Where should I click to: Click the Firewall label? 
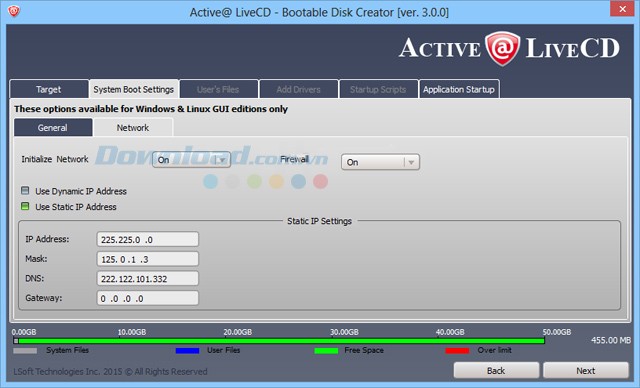294,159
